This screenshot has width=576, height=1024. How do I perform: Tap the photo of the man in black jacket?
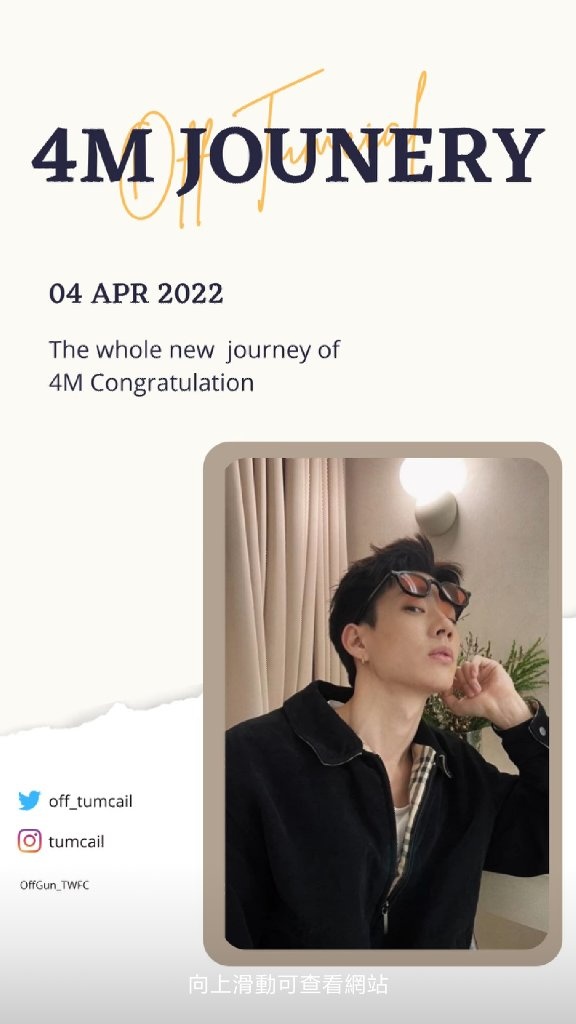[x=387, y=703]
